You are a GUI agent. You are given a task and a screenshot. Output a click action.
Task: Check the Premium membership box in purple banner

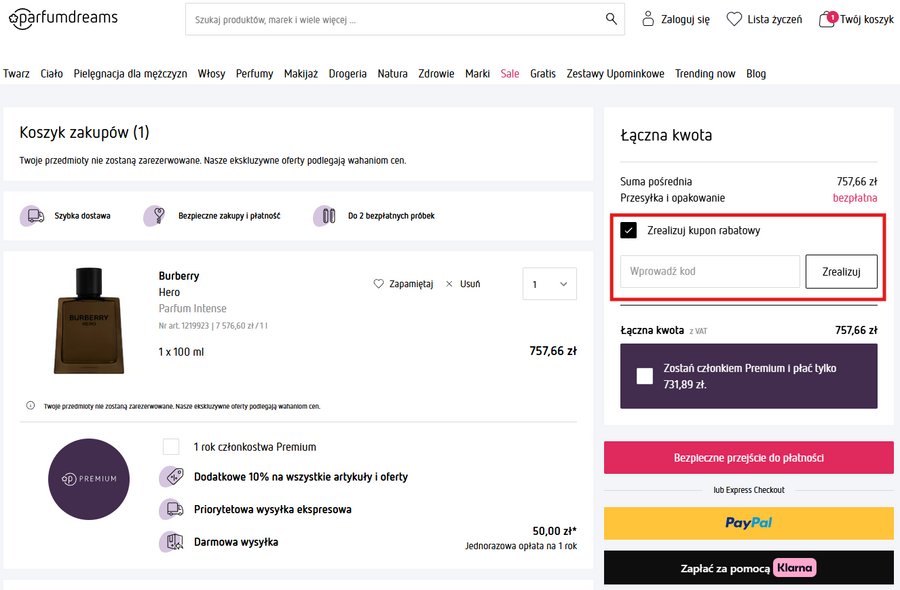click(x=645, y=376)
